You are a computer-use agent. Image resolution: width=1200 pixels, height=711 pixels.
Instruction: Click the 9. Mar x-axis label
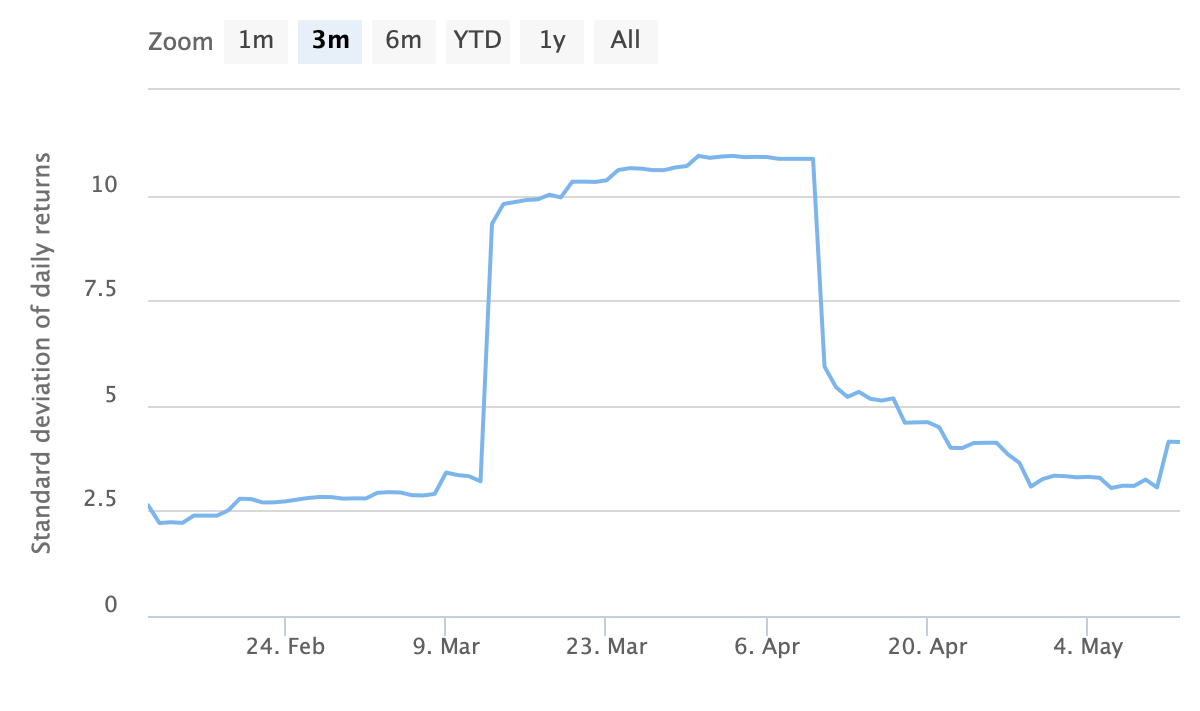click(445, 647)
